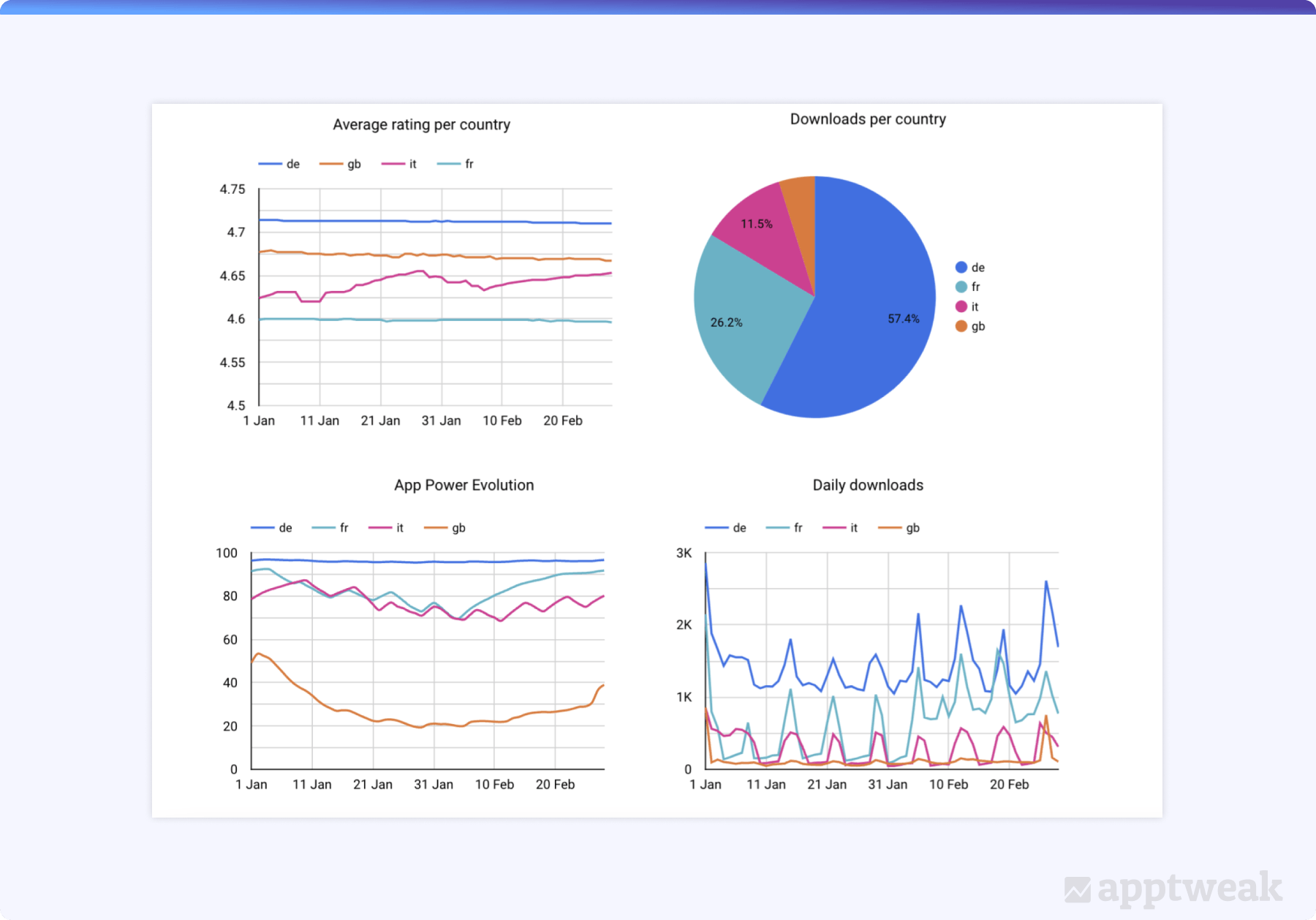Image resolution: width=1316 pixels, height=920 pixels.
Task: Open the 'Average rating per country' chart heading
Action: click(421, 124)
